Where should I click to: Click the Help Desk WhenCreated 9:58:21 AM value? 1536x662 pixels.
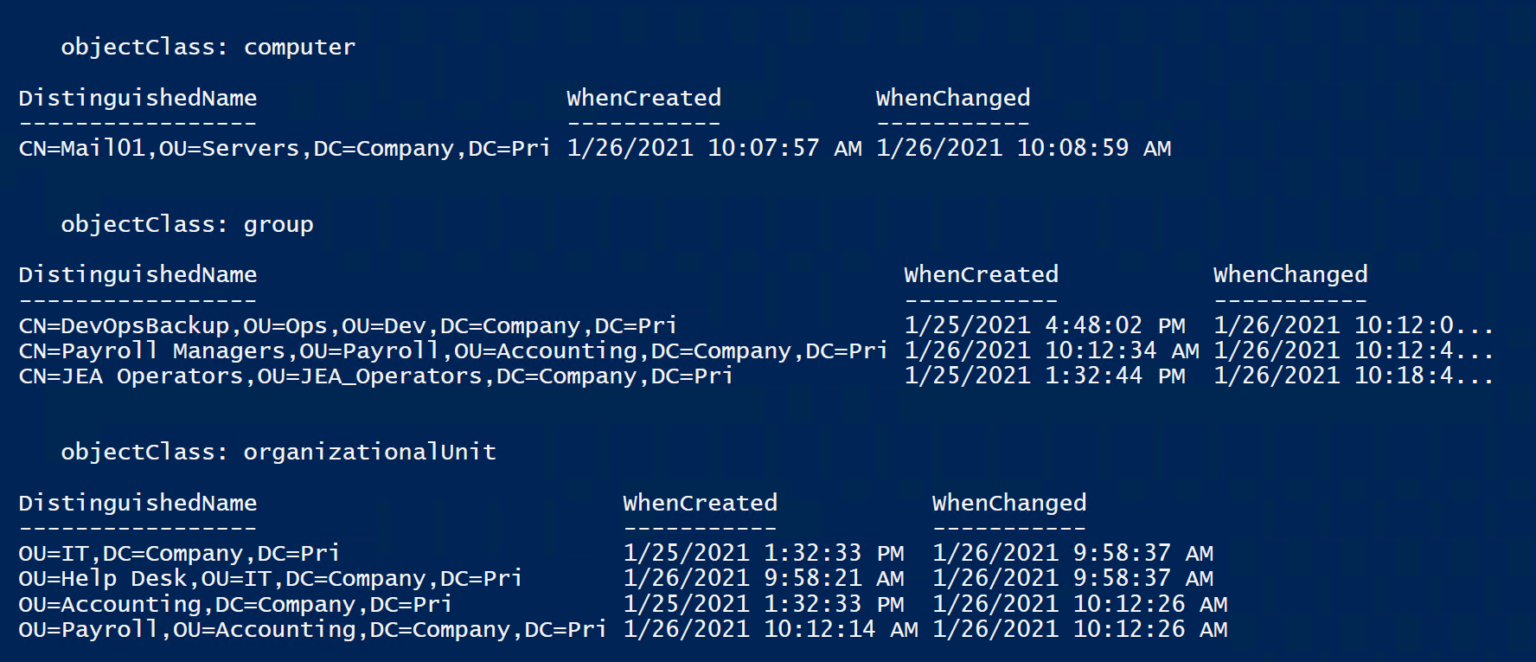[763, 578]
